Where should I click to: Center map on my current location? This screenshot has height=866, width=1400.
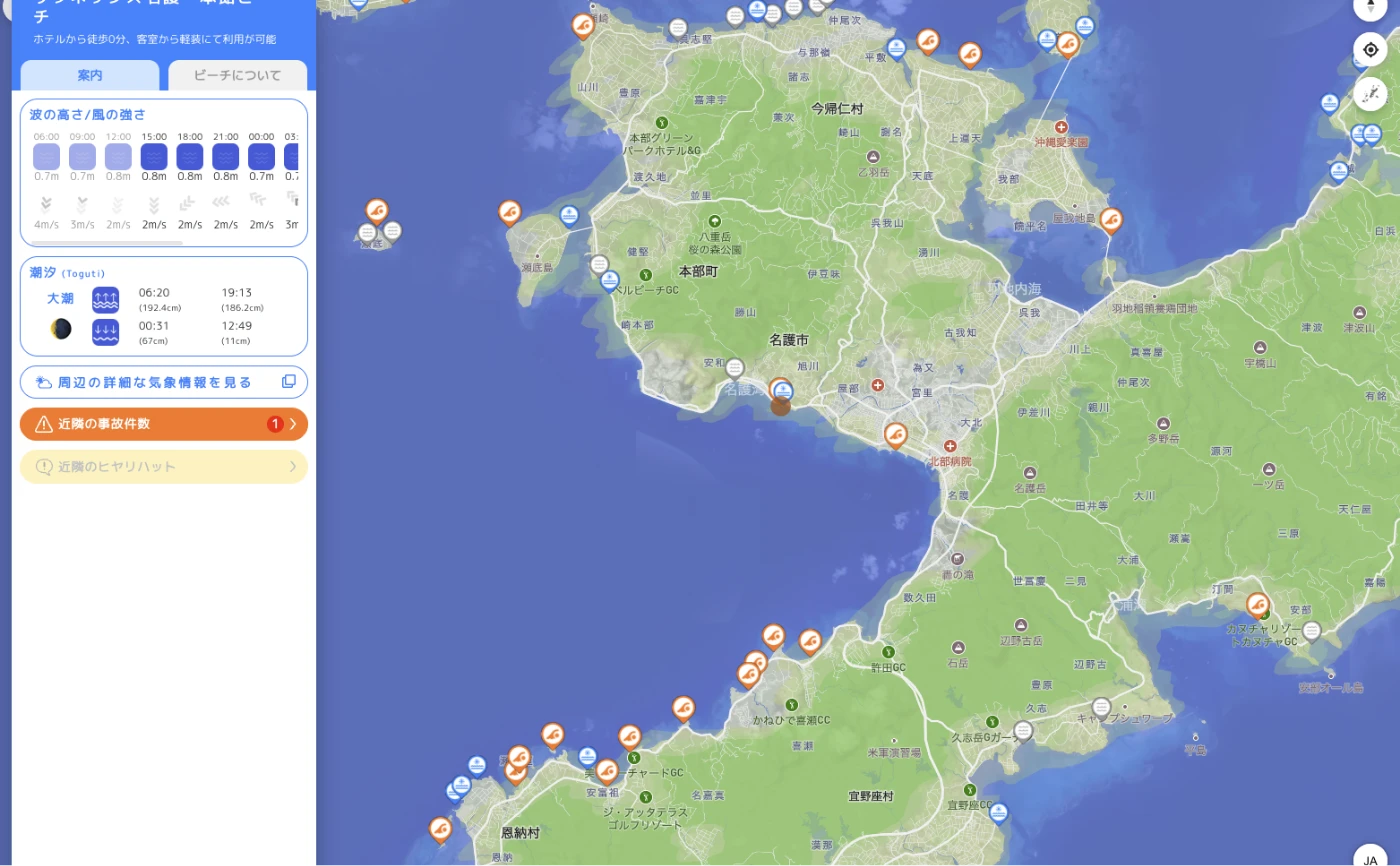[x=1370, y=50]
